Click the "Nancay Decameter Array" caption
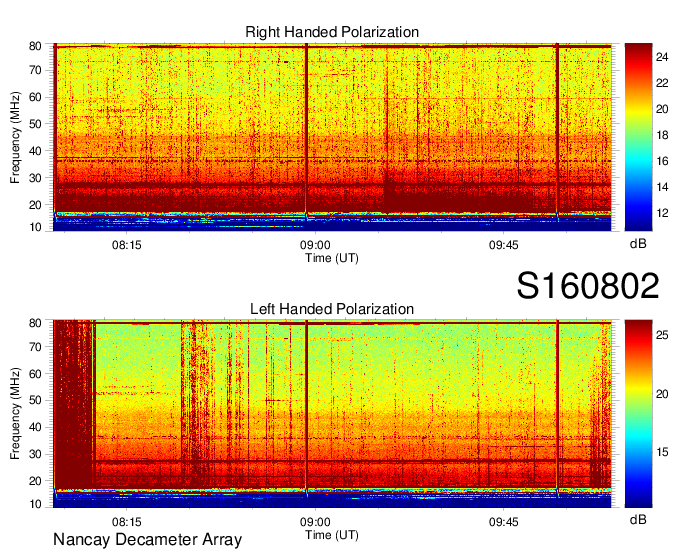 [x=147, y=540]
